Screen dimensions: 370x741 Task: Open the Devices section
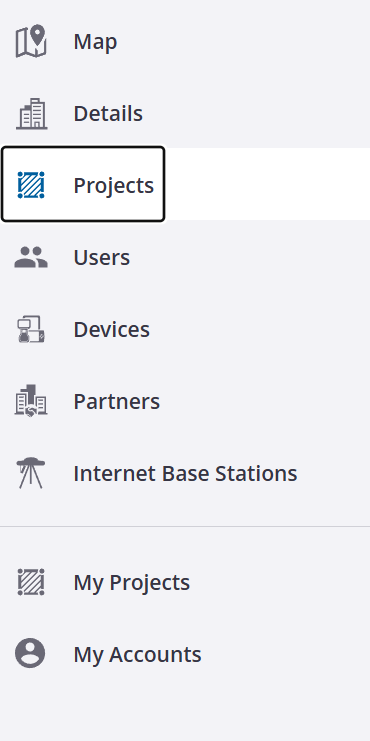coord(112,329)
